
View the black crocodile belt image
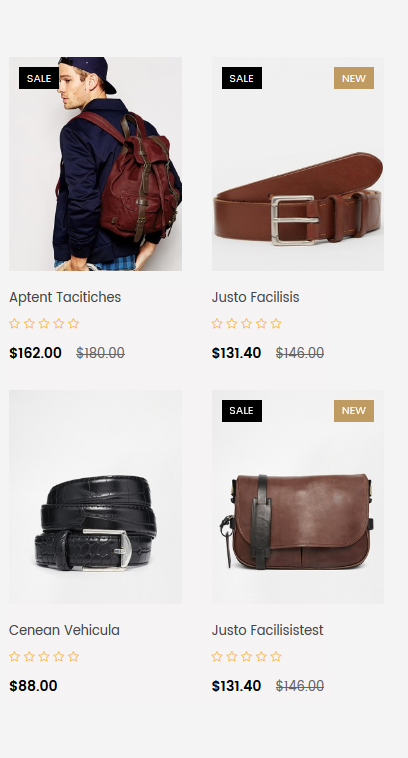[x=95, y=497]
